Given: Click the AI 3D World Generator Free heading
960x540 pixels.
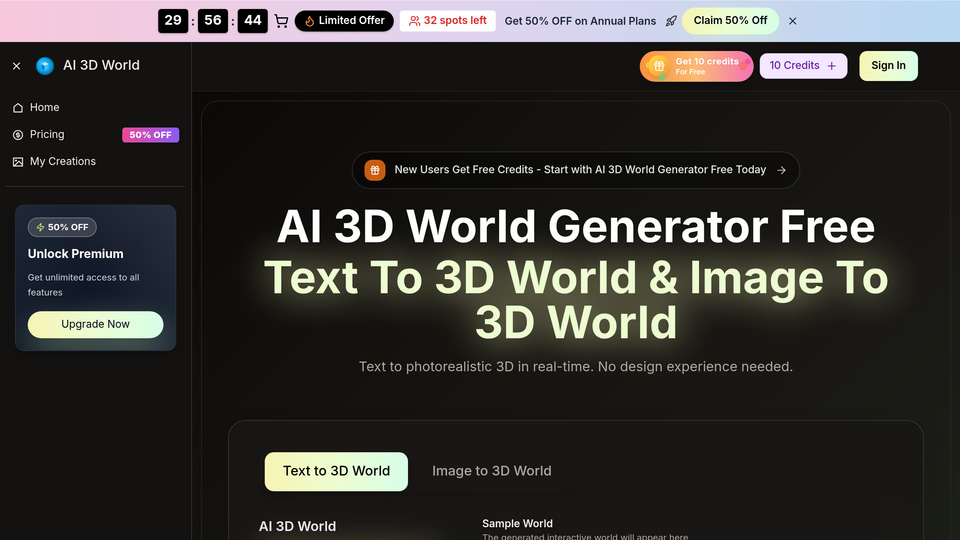Looking at the screenshot, I should click(x=576, y=227).
